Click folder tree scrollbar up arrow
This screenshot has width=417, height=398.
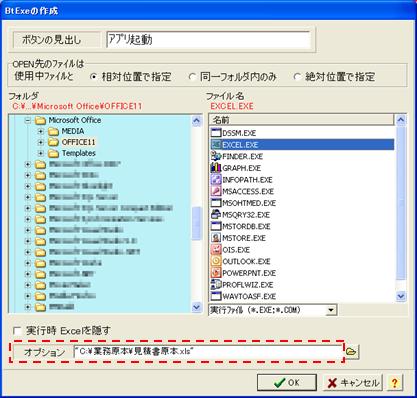(x=197, y=120)
